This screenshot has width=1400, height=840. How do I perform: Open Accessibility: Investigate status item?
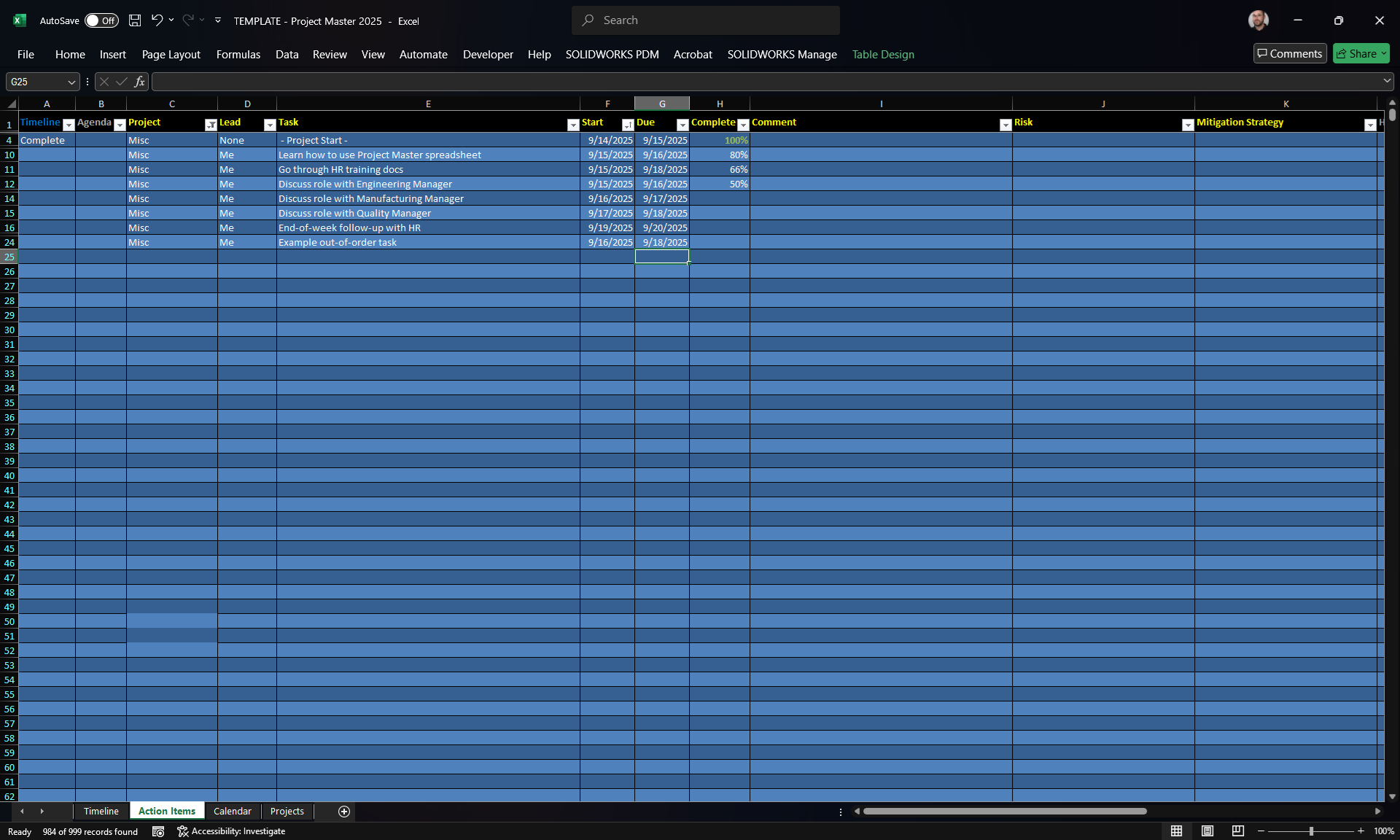[x=231, y=831]
